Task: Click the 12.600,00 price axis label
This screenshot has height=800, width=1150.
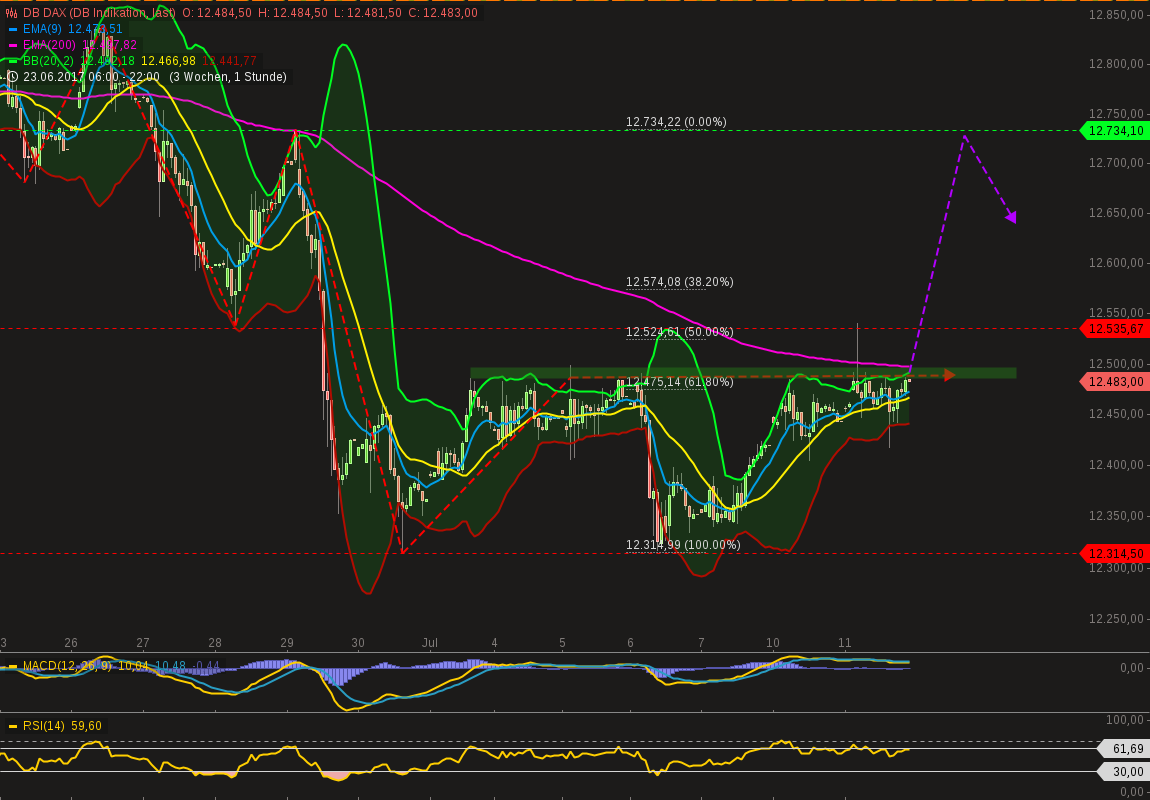Action: (x=1117, y=263)
